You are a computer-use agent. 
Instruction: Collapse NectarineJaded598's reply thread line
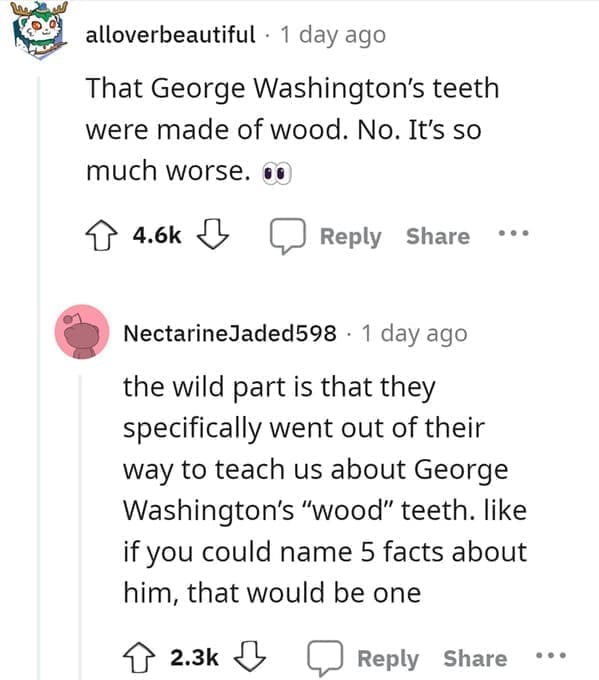[80, 527]
